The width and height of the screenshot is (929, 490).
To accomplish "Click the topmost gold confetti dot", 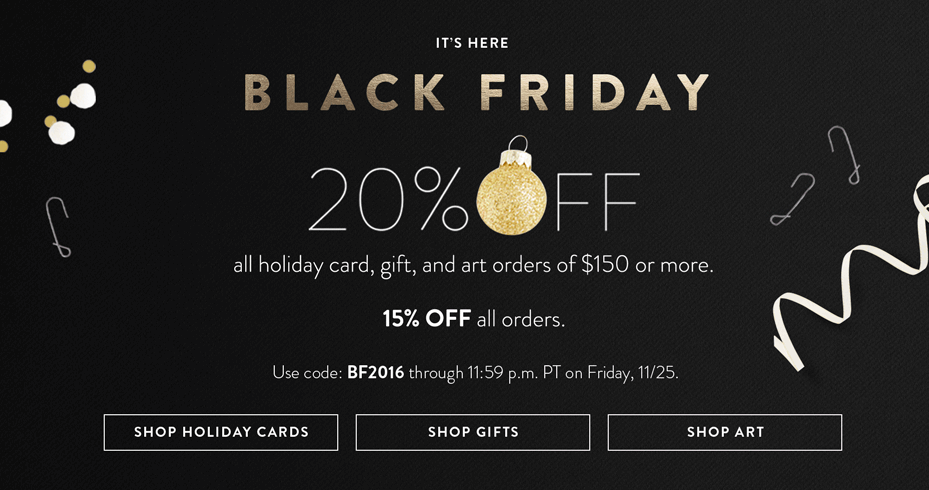I will click(x=89, y=66).
